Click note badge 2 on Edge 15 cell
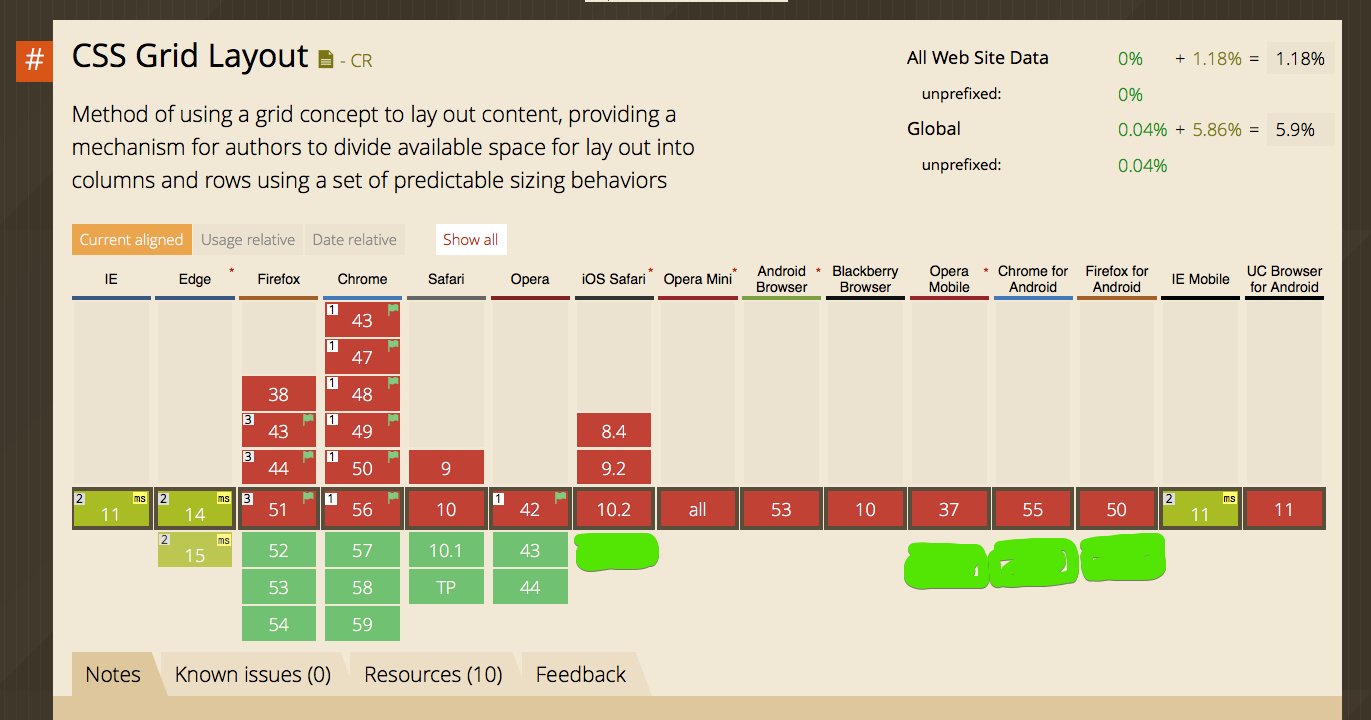 pyautogui.click(x=165, y=540)
